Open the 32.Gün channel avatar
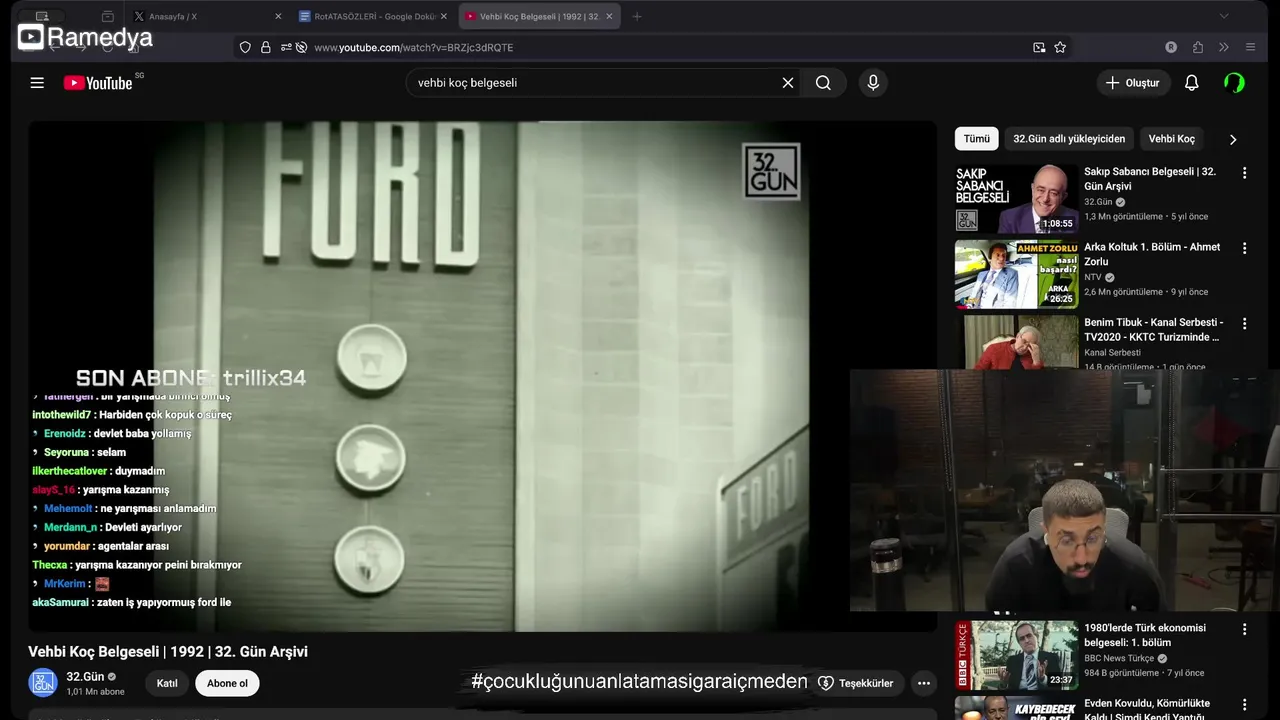The image size is (1280, 720). (x=42, y=683)
